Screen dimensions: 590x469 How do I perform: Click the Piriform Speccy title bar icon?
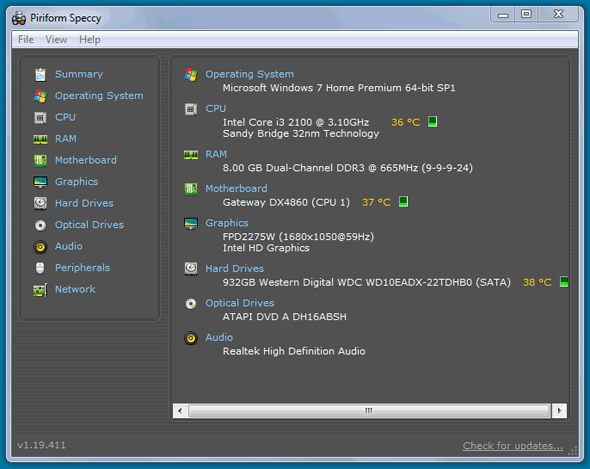pos(19,18)
